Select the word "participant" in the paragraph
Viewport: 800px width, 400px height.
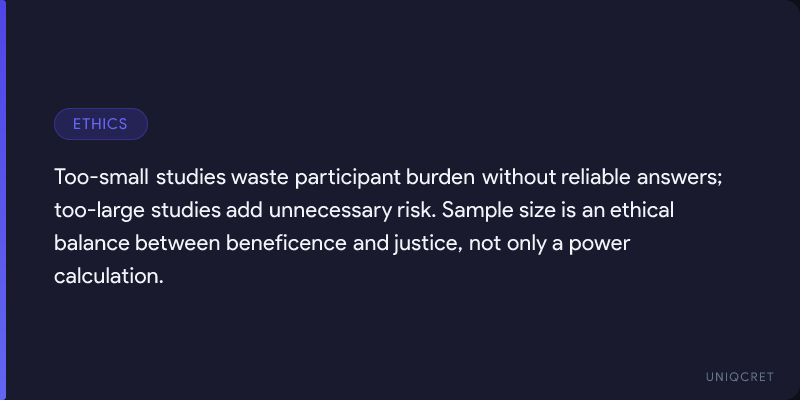point(348,179)
